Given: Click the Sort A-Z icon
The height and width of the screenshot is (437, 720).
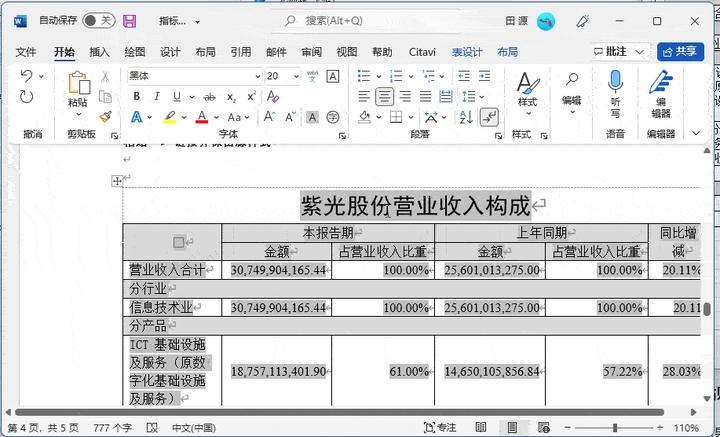Looking at the screenshot, I should 466,117.
